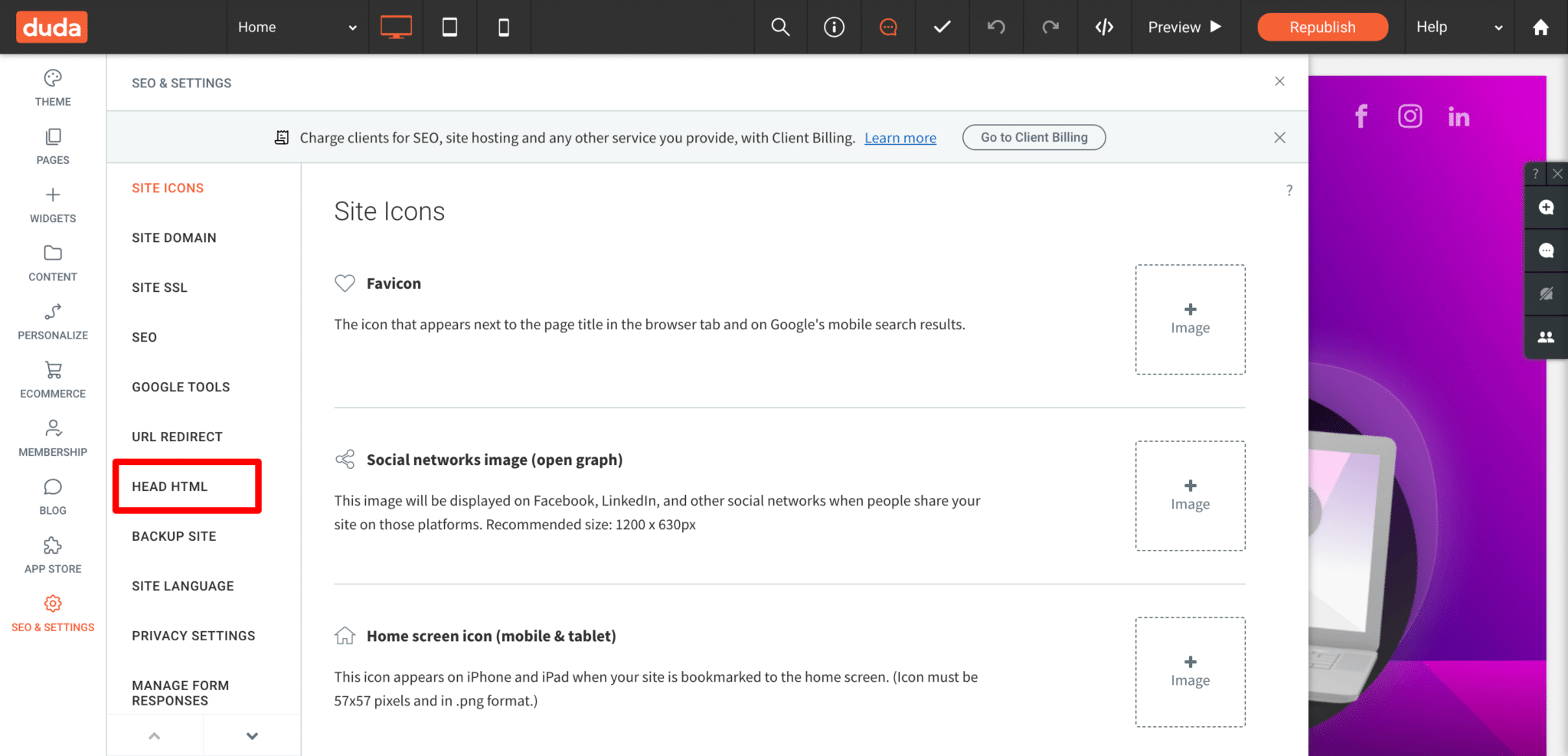The image size is (1568, 756).
Task: Toggle the hide comments icon
Action: (x=1546, y=294)
